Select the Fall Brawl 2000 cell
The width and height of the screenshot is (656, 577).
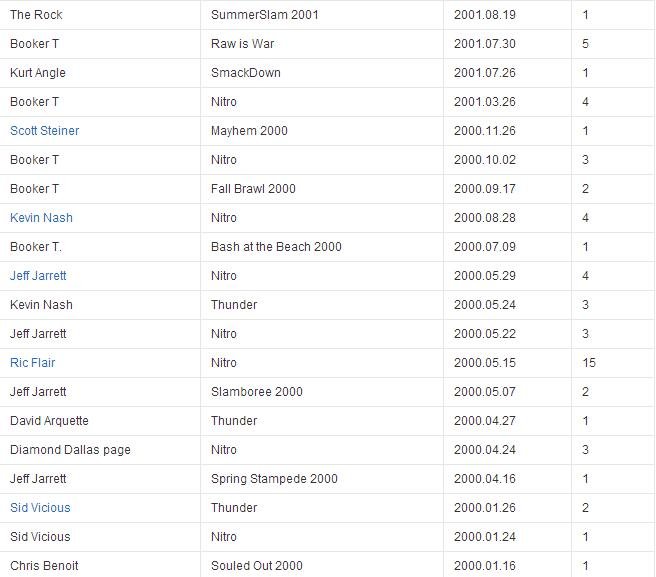[322, 189]
